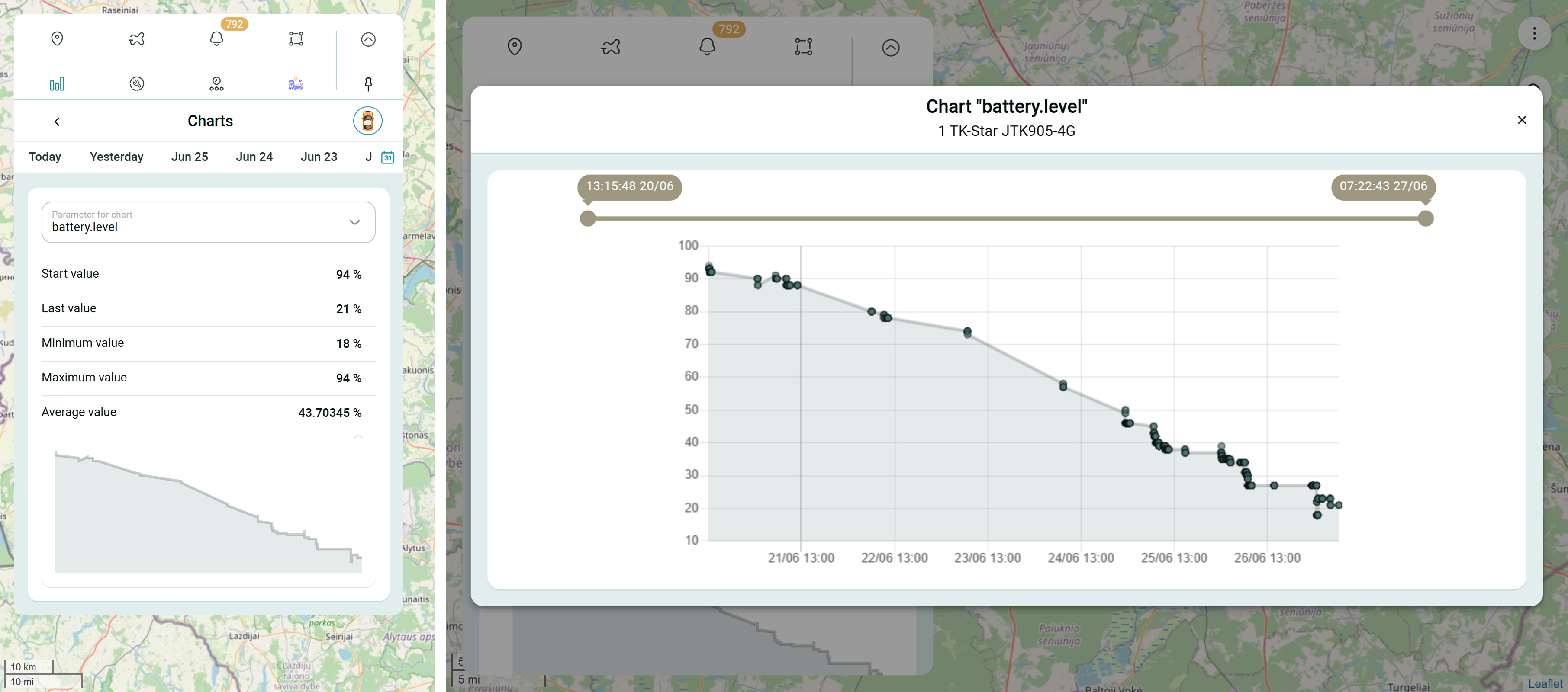The image size is (1568, 692).
Task: Go back from Charts using the left chevron
Action: (57, 122)
